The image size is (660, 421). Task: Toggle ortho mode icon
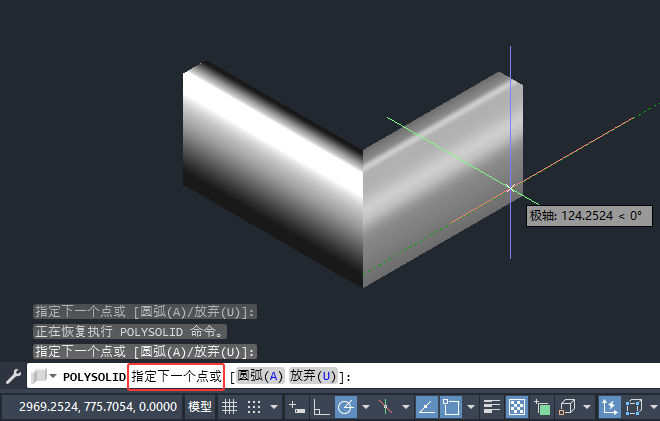point(321,407)
